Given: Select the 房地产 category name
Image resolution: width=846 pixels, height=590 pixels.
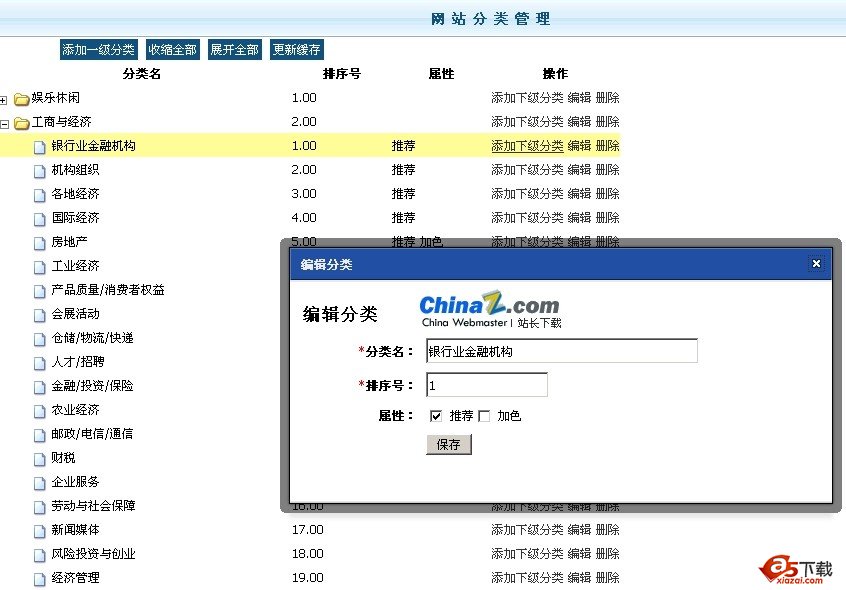Looking at the screenshot, I should (x=70, y=242).
